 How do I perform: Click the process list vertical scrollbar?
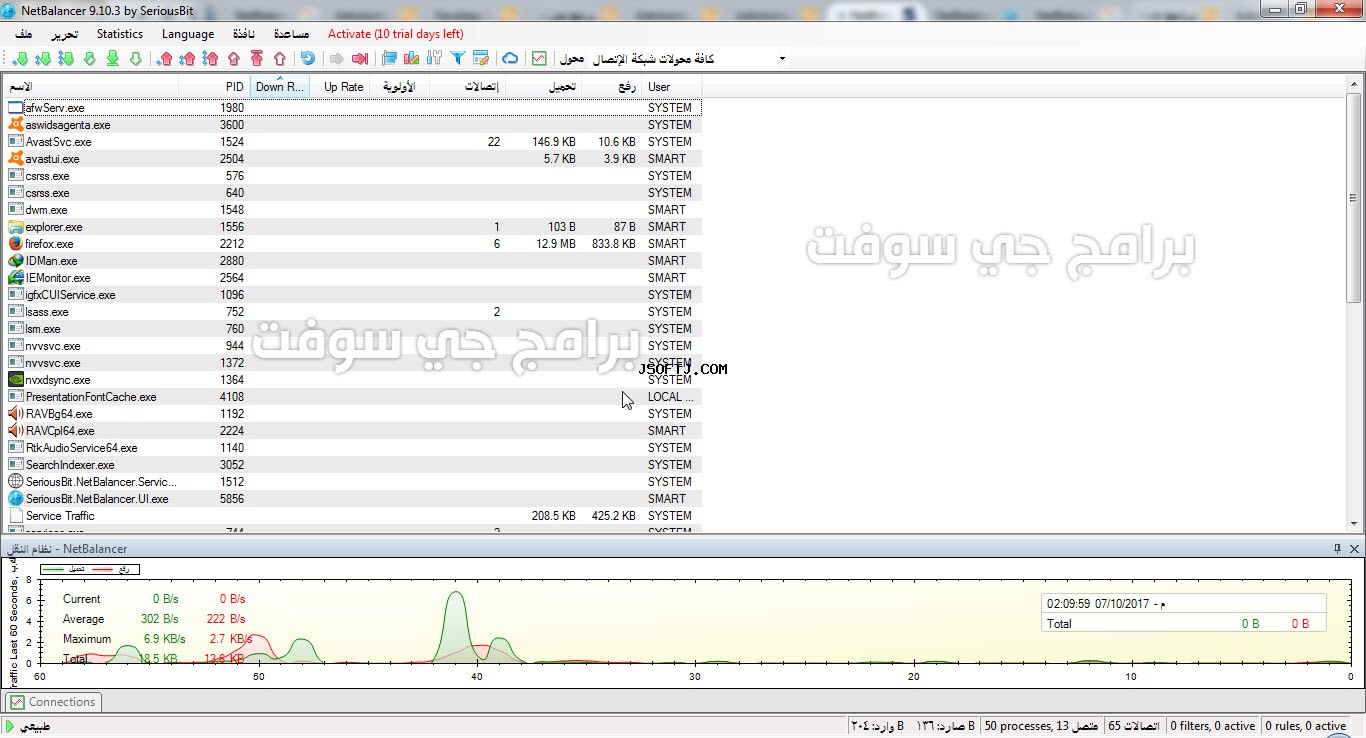[1354, 198]
